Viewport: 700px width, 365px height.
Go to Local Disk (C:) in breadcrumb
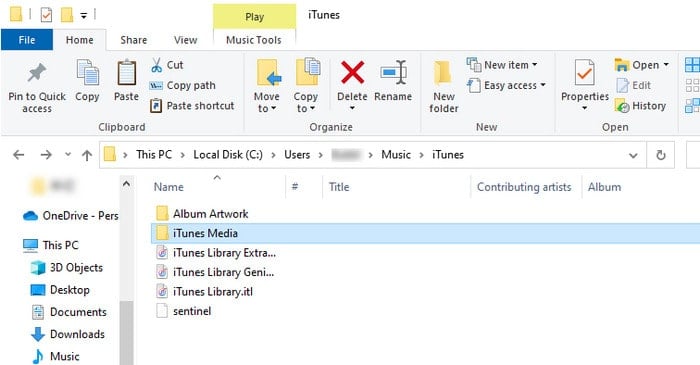point(228,155)
